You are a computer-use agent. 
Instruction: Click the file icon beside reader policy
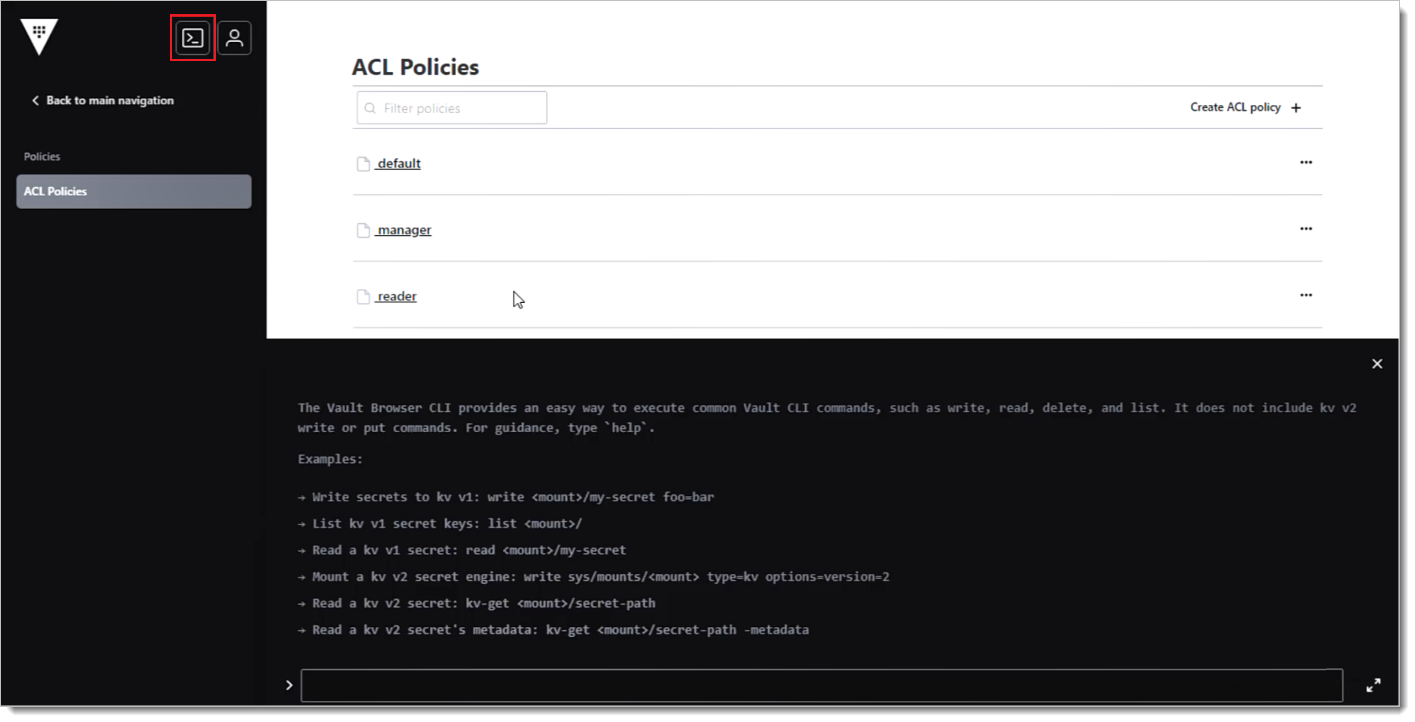pyautogui.click(x=364, y=296)
